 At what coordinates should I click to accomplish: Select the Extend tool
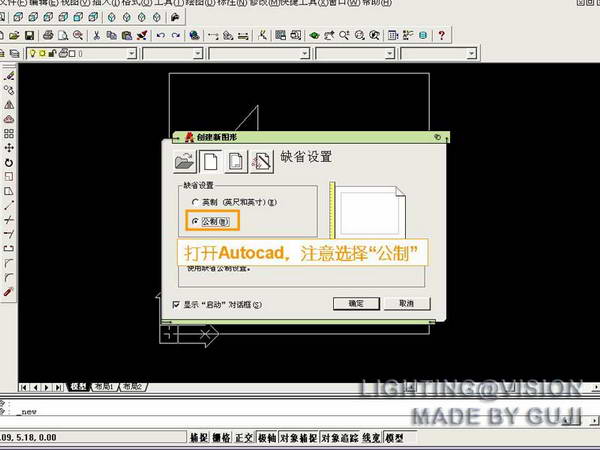pyautogui.click(x=9, y=234)
